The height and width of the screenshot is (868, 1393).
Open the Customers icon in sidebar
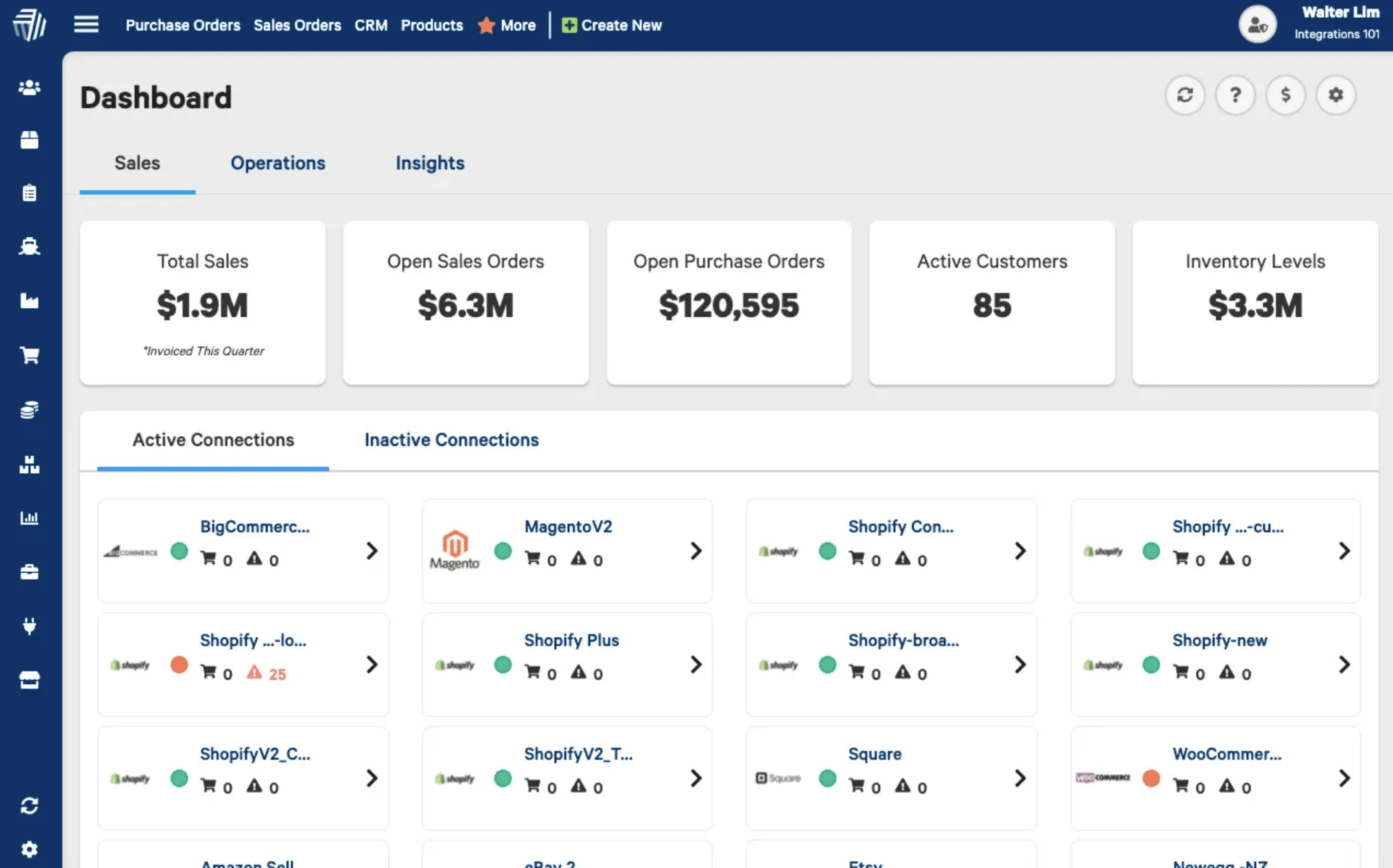coord(29,87)
